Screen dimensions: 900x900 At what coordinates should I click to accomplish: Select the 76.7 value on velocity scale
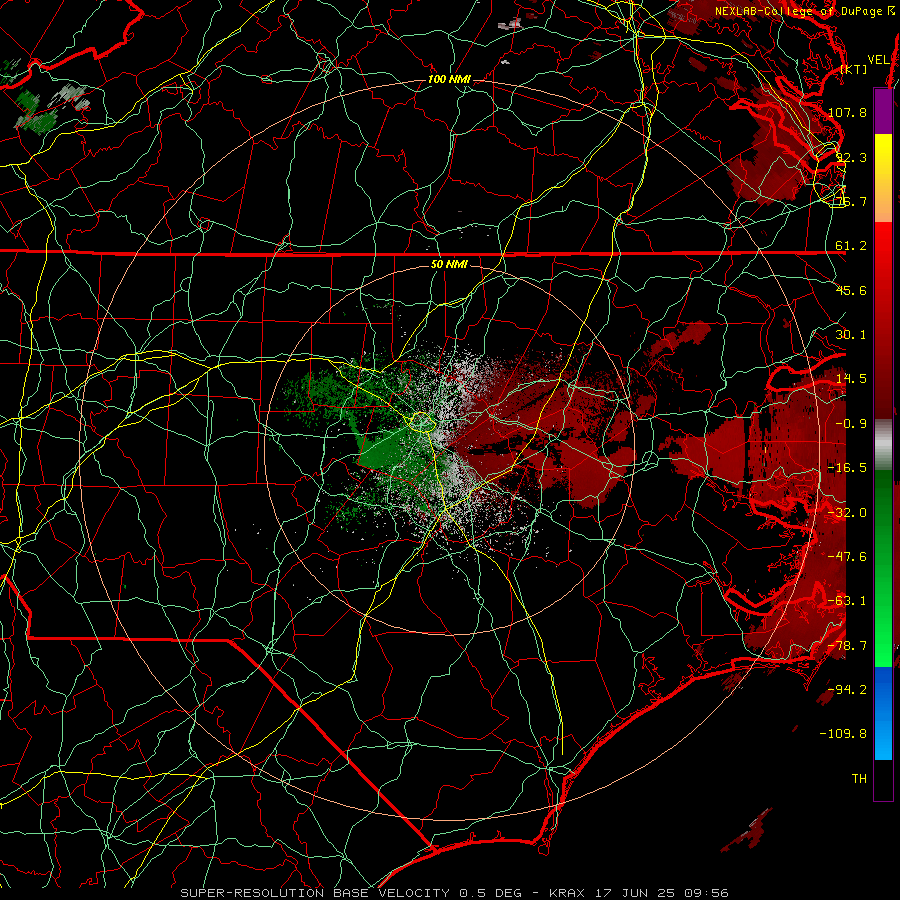[851, 201]
